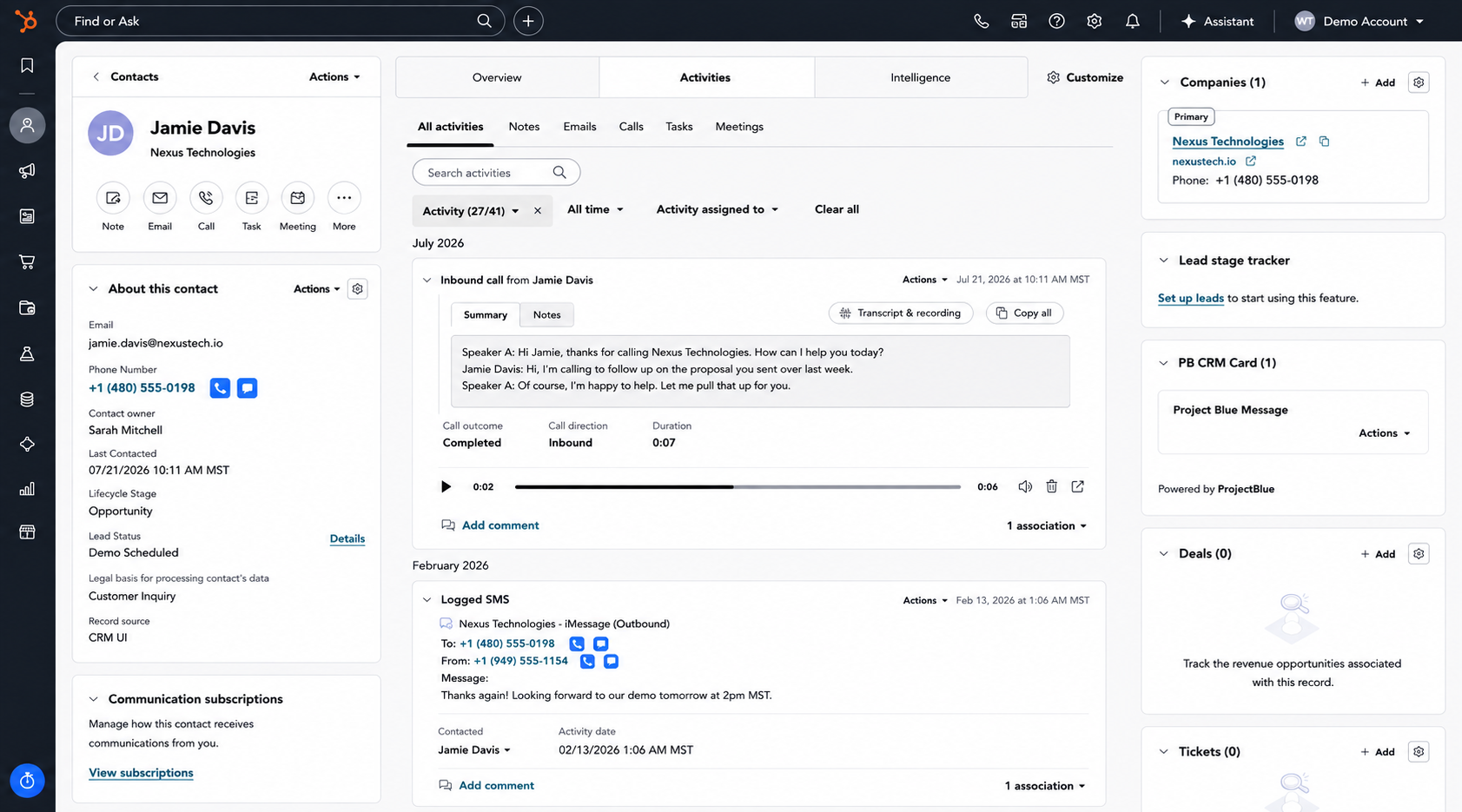Screen dimensions: 1462x812
Task: Click the call recording progress bar
Action: [738, 487]
